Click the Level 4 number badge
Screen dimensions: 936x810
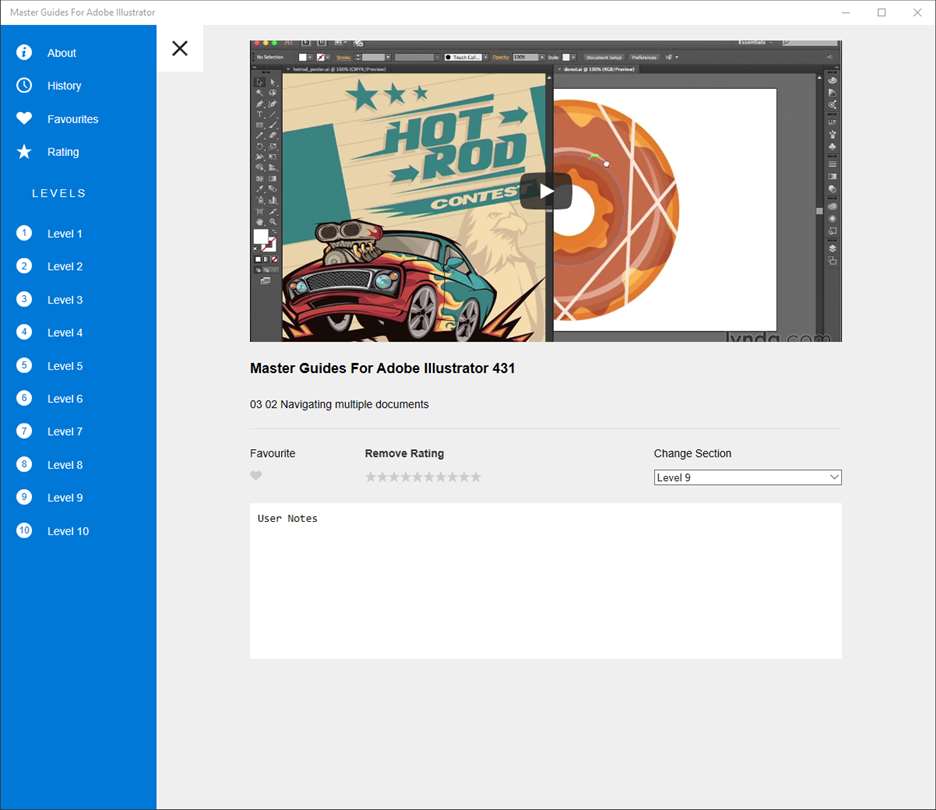[x=24, y=332]
